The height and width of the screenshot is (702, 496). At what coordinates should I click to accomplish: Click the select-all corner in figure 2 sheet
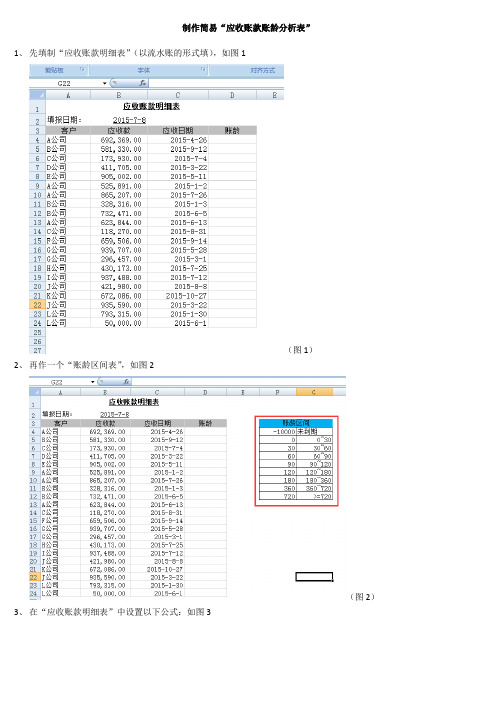click(x=35, y=392)
